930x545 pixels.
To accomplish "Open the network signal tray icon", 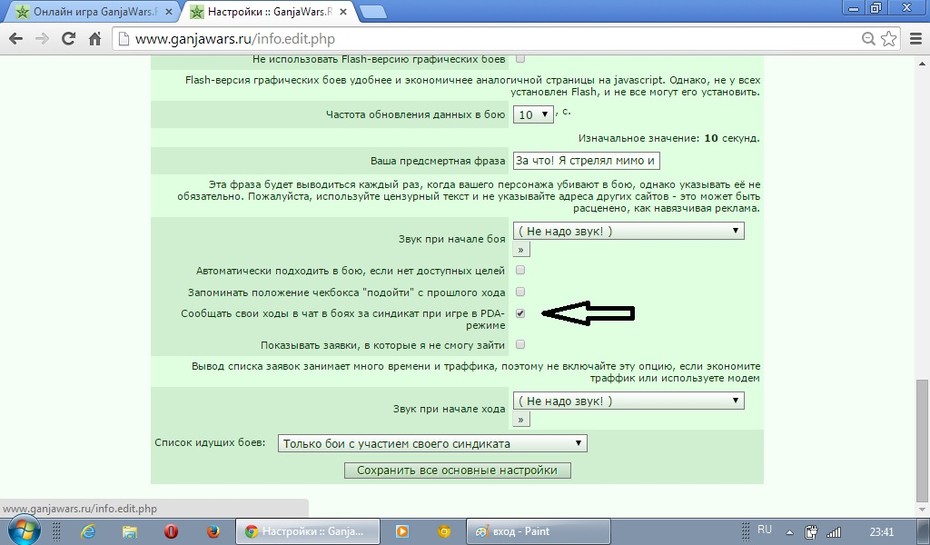I will coord(834,532).
